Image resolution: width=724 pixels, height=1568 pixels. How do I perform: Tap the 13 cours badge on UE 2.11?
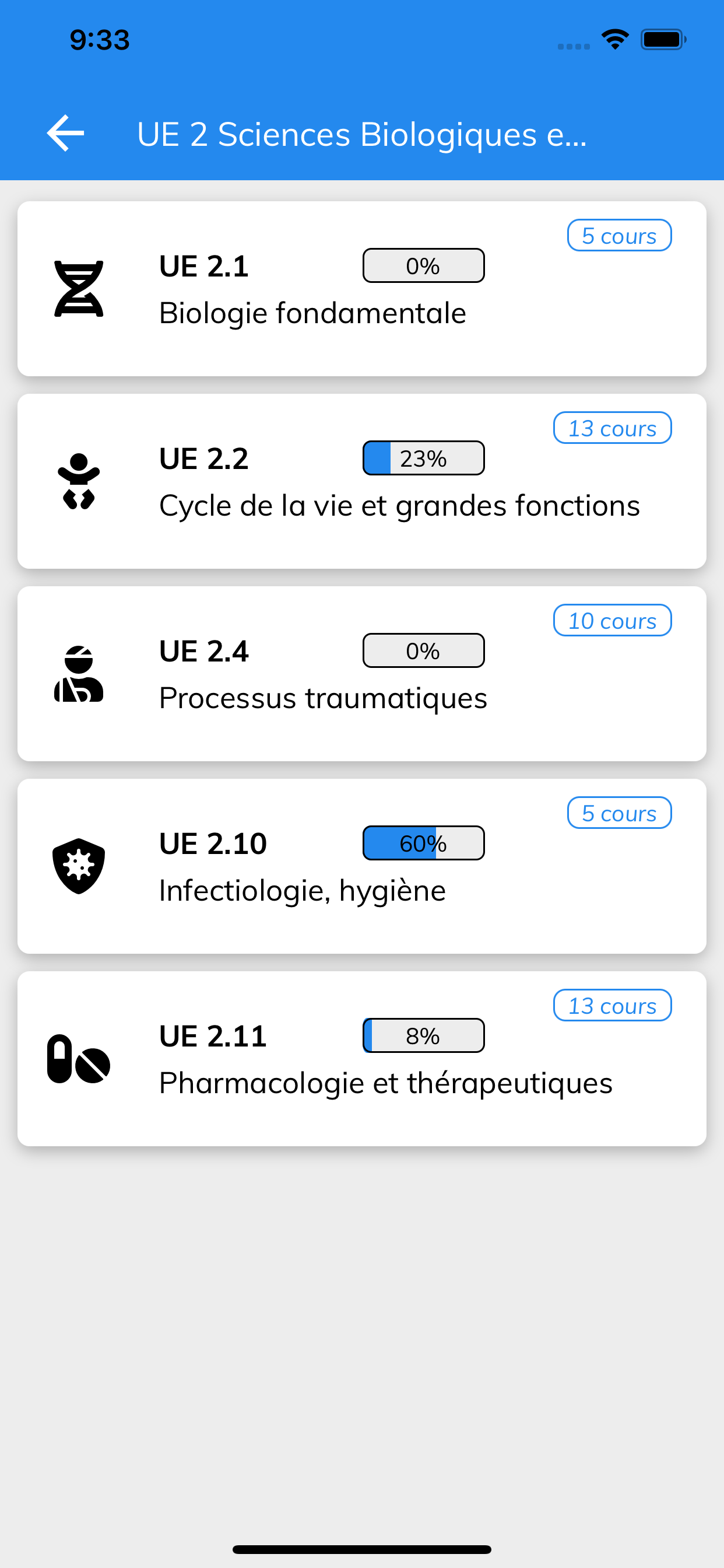(x=612, y=1005)
